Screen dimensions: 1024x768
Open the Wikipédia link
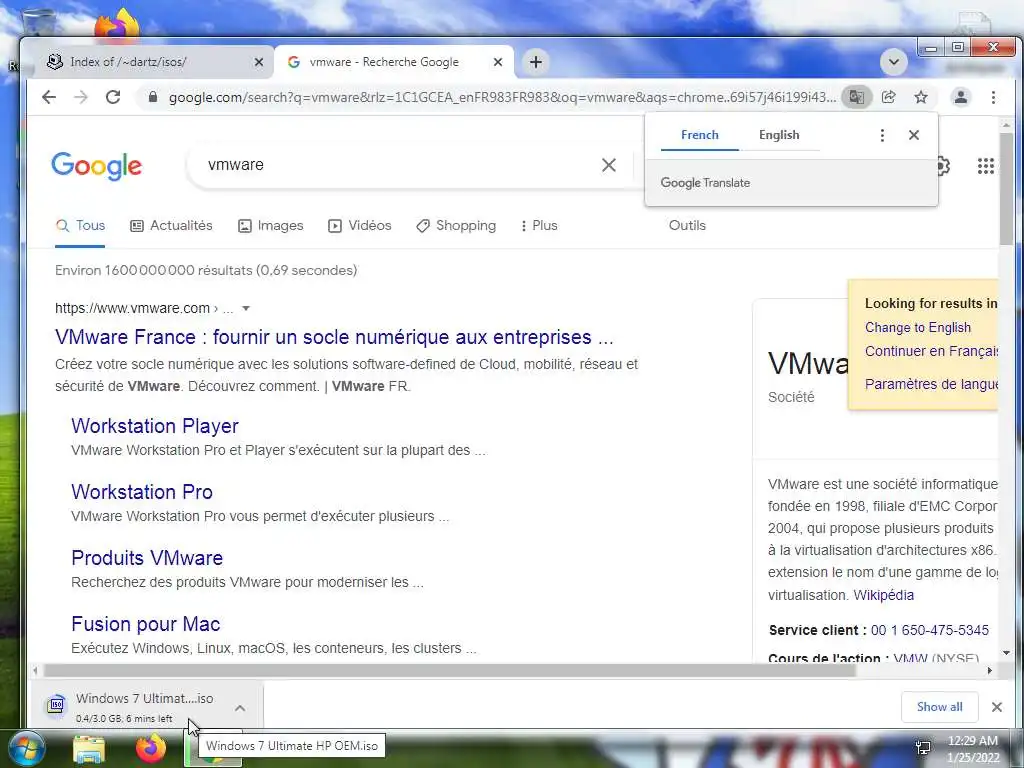point(884,596)
